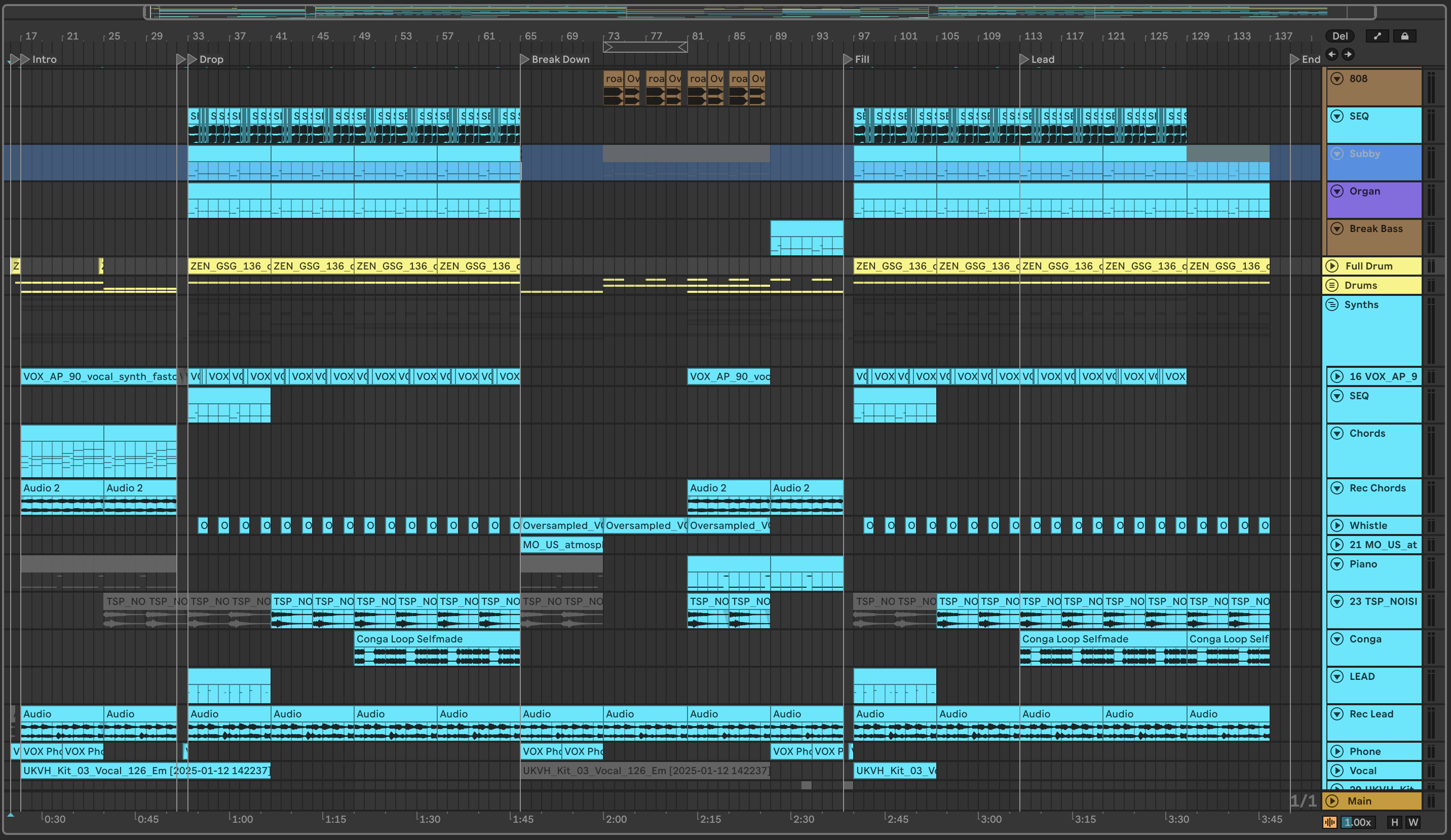Click the arrangement overview bar at top
The width and height of the screenshot is (1451, 840).
tap(748, 12)
